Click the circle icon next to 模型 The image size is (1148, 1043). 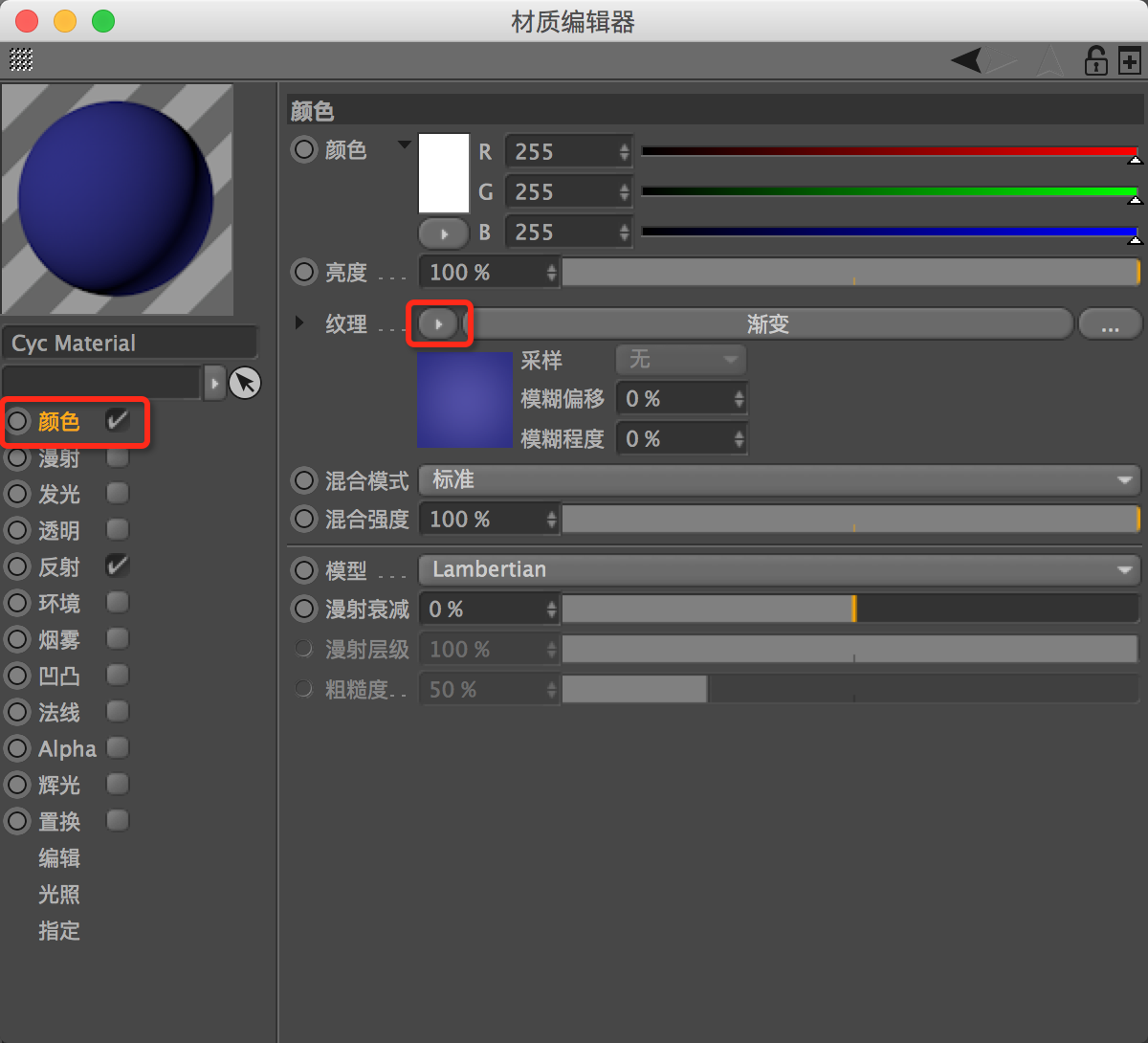click(304, 570)
